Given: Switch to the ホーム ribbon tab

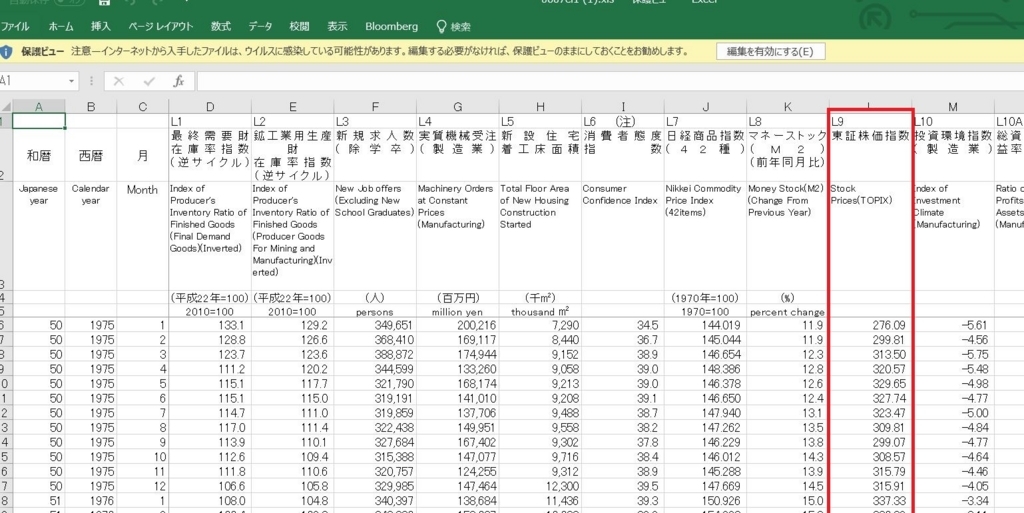Looking at the screenshot, I should 61,27.
